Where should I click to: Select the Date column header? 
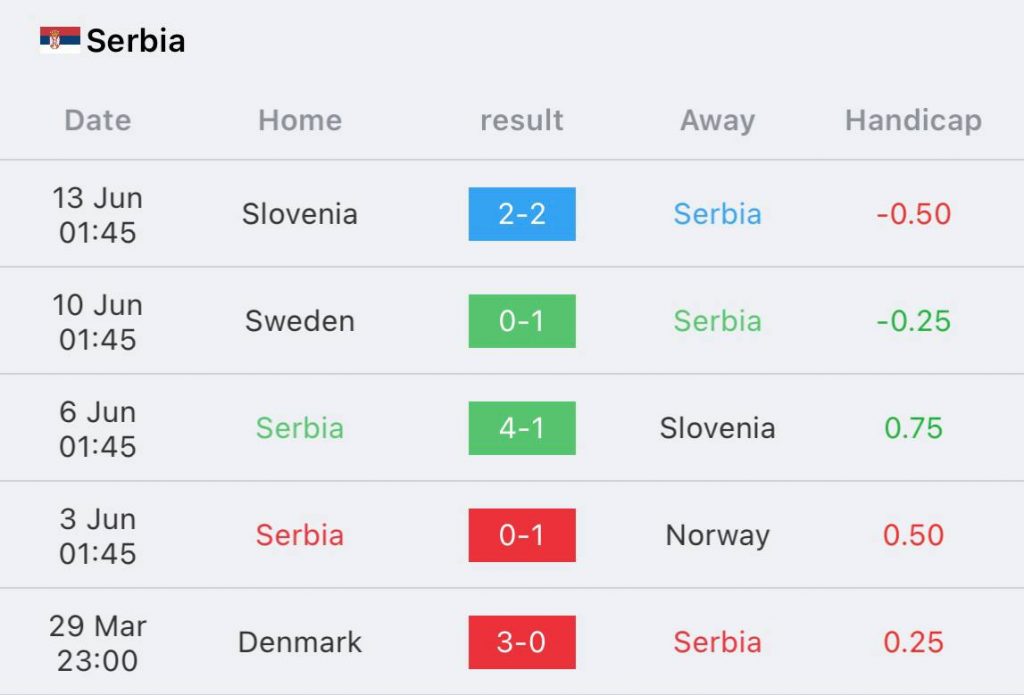click(98, 120)
